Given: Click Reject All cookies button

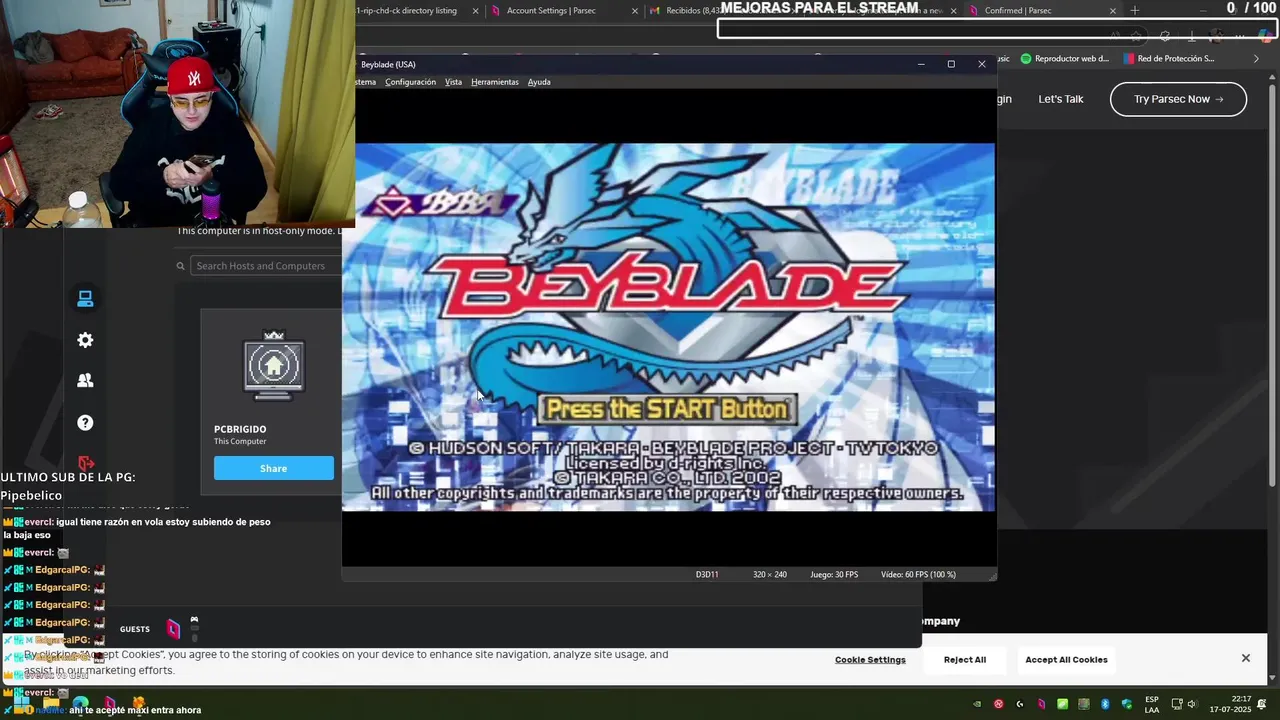Looking at the screenshot, I should coord(965,660).
